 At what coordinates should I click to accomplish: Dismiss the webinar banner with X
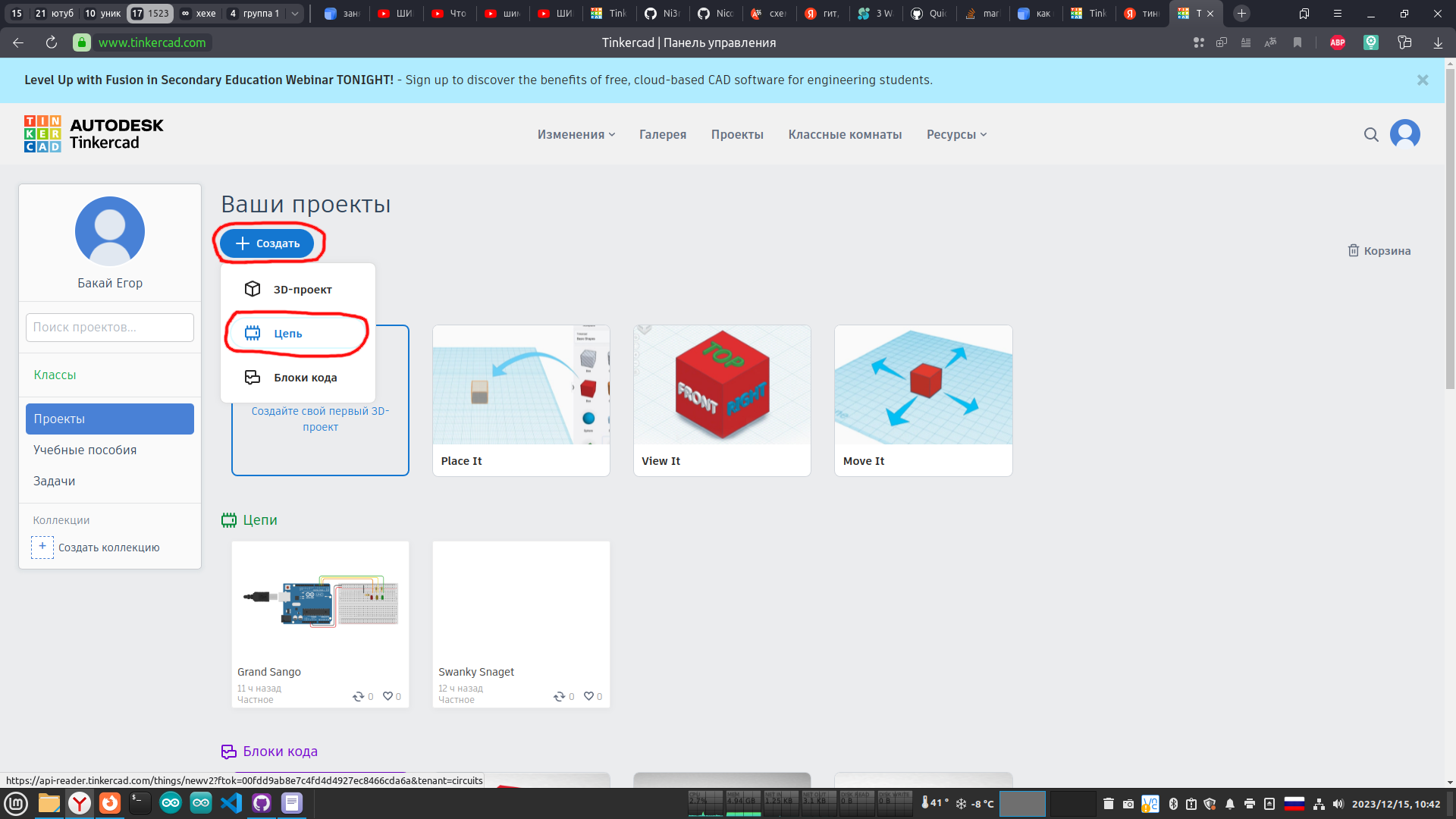[x=1423, y=80]
